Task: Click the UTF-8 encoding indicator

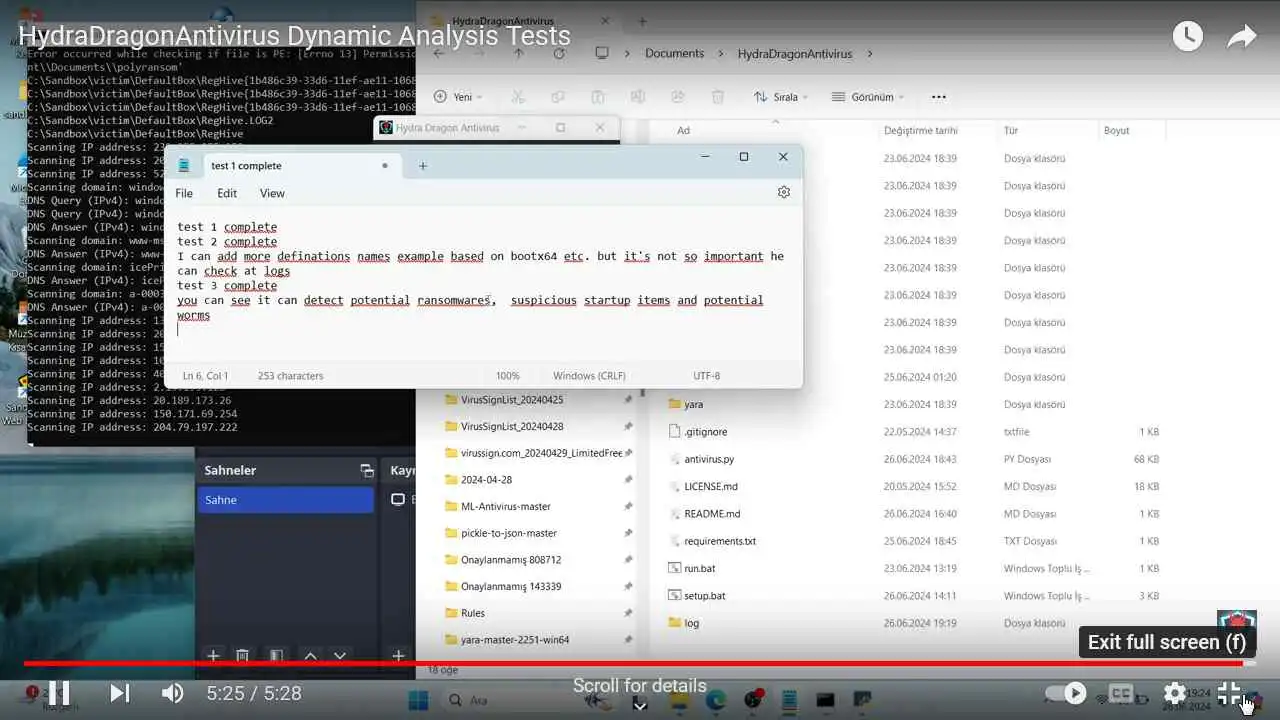Action: click(706, 376)
